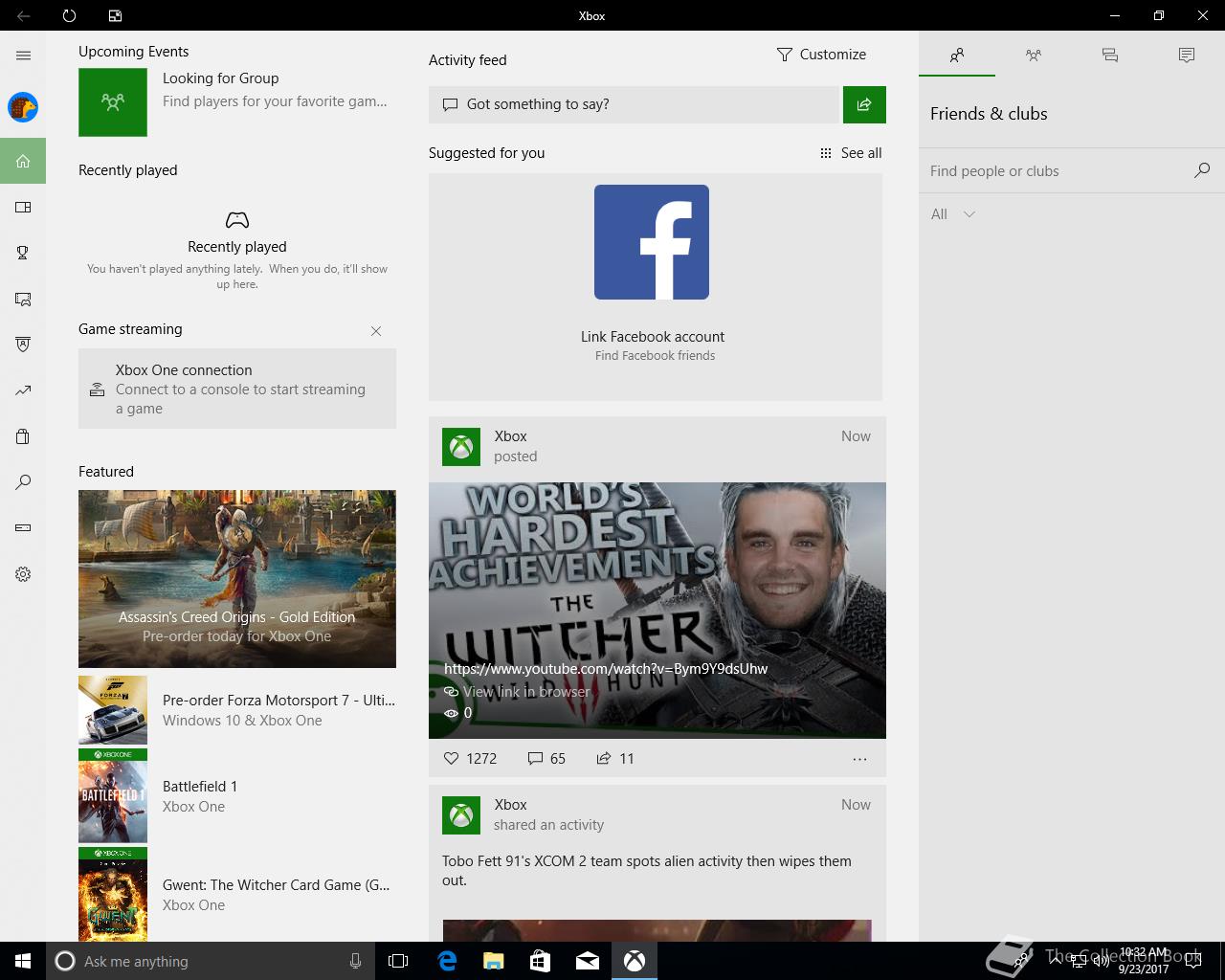Open Windows Start button
The height and width of the screenshot is (980, 1225).
(x=23, y=961)
